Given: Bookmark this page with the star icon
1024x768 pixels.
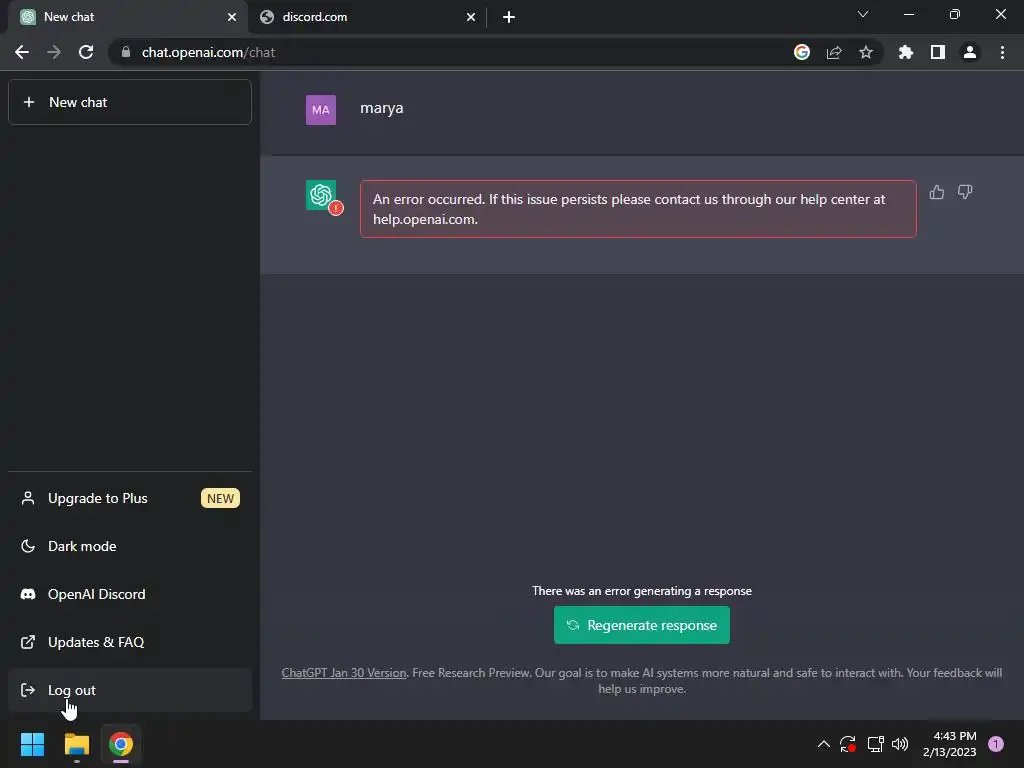Looking at the screenshot, I should [866, 52].
